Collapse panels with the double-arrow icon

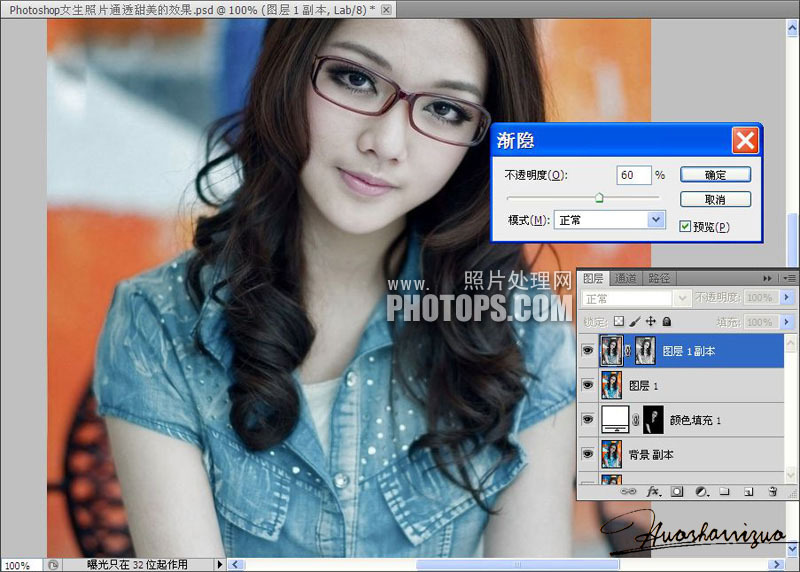(767, 278)
